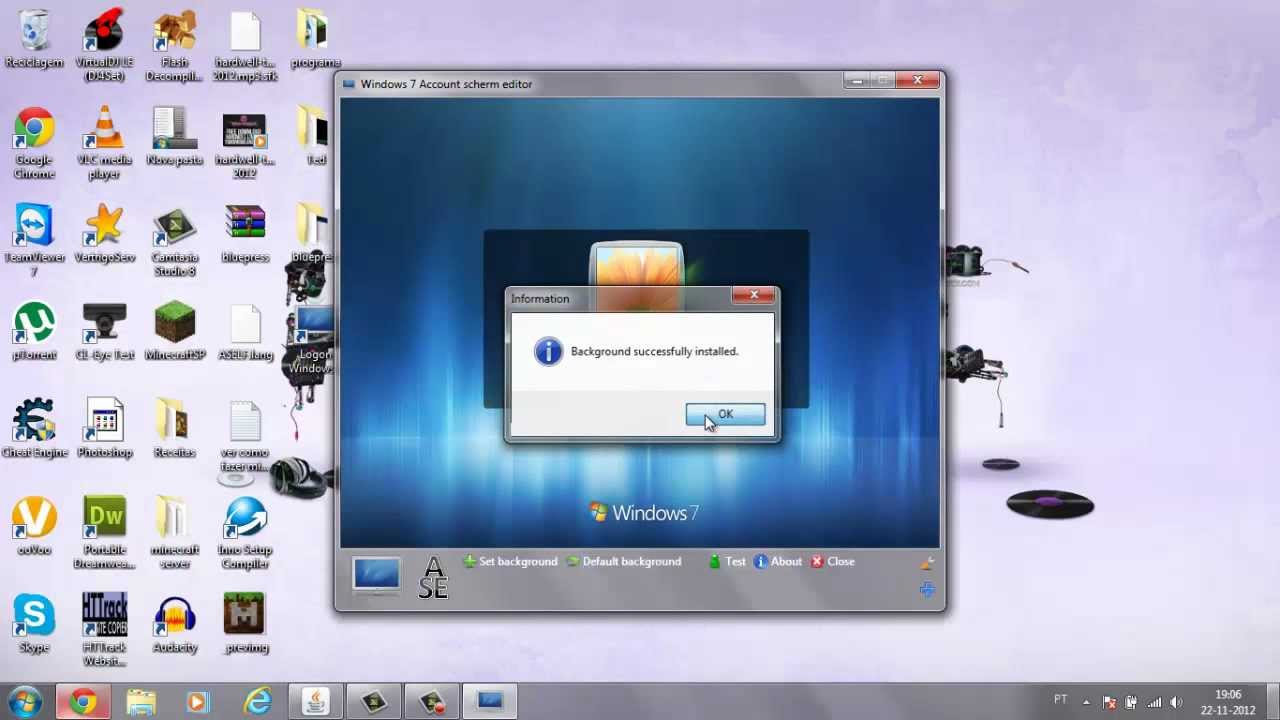Open bluepress archive icon
Screen dimensions: 1280x720
tap(245, 235)
